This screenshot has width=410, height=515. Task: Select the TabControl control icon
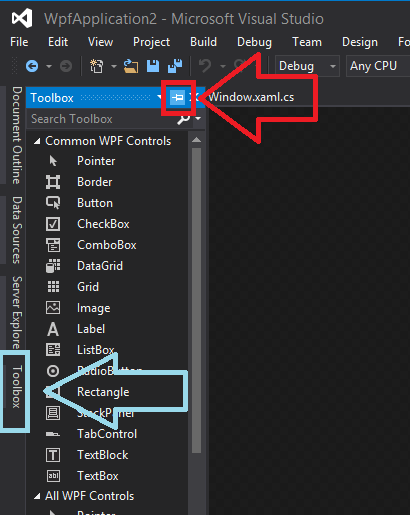click(53, 434)
